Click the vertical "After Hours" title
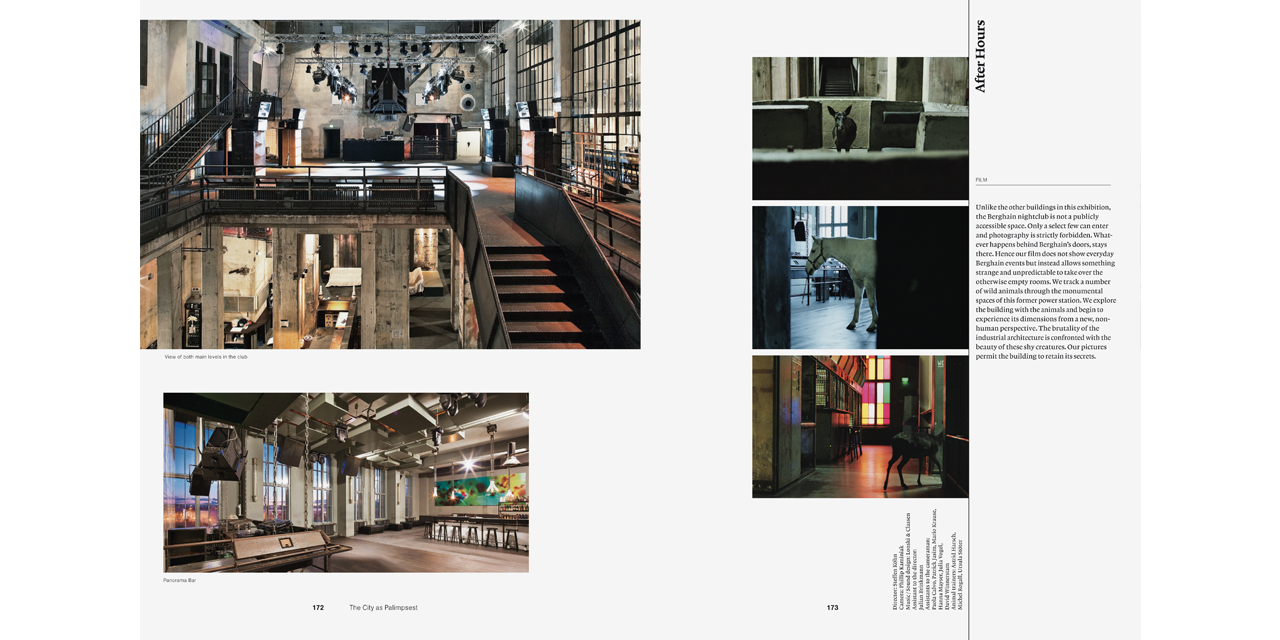The width and height of the screenshot is (1280, 640). click(980, 57)
